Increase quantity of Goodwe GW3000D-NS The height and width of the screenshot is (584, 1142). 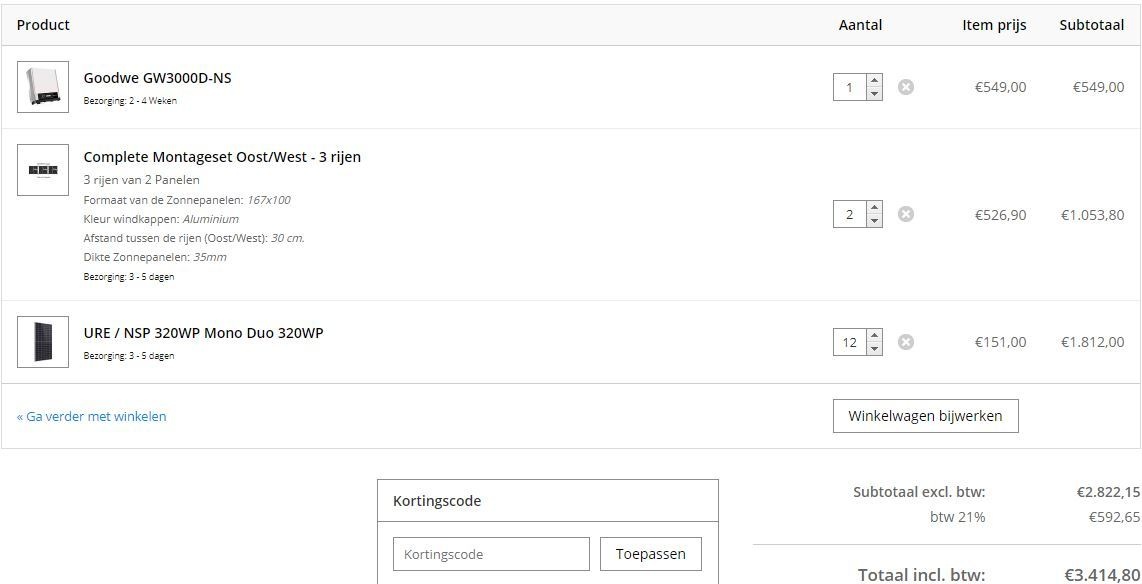click(875, 81)
